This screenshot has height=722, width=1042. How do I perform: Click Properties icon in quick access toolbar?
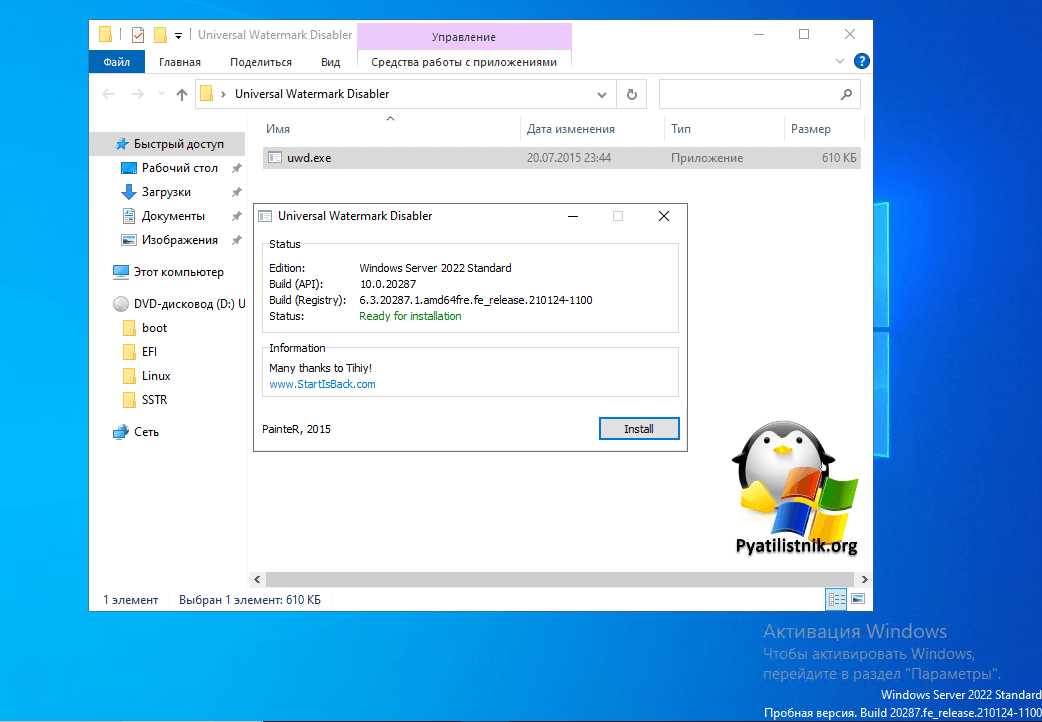(x=138, y=35)
